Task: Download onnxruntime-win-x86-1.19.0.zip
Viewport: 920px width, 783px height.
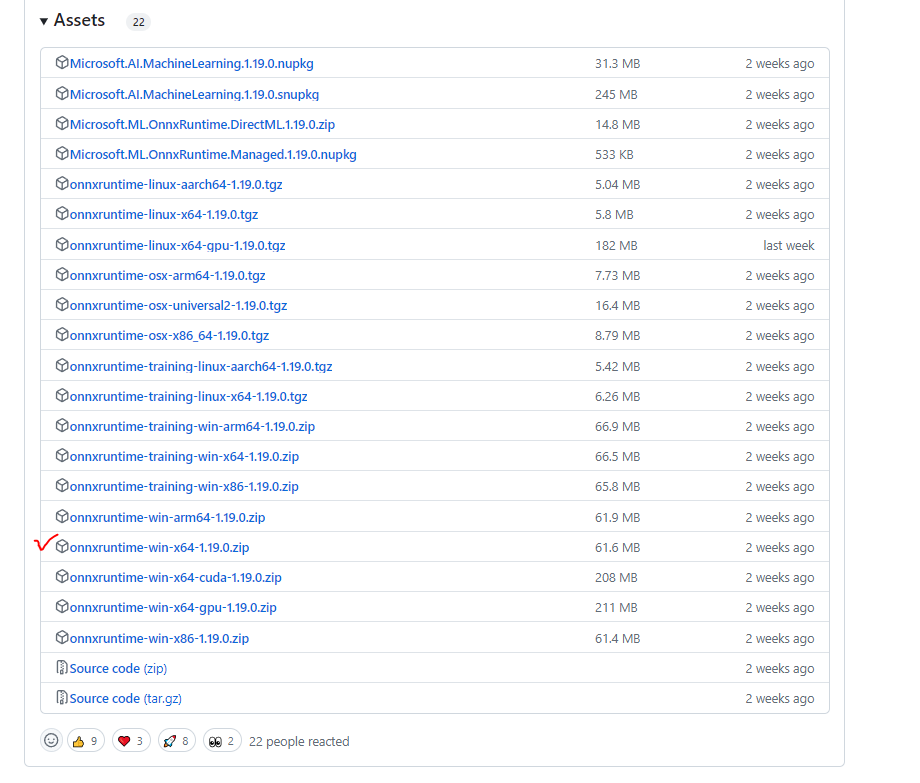Action: pos(159,638)
